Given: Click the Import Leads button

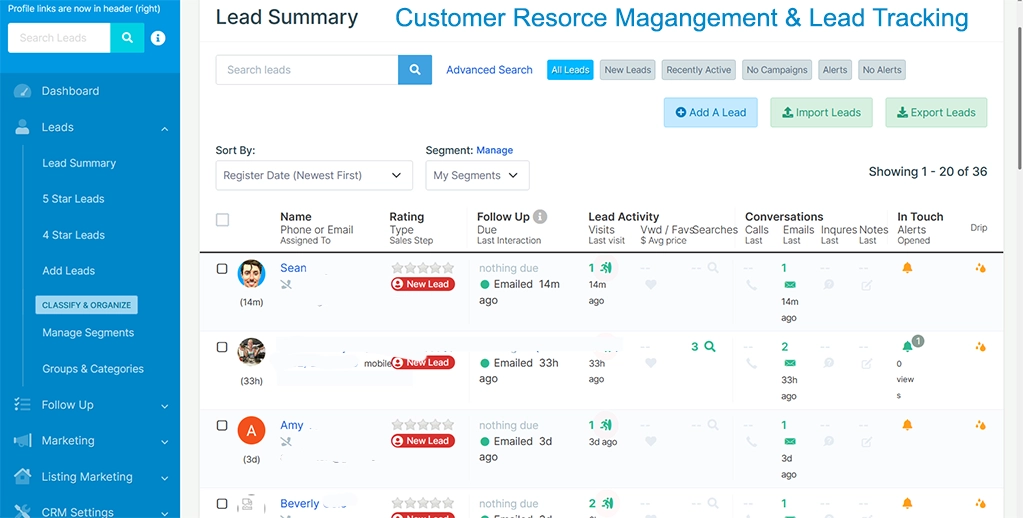Looking at the screenshot, I should pos(821,112).
